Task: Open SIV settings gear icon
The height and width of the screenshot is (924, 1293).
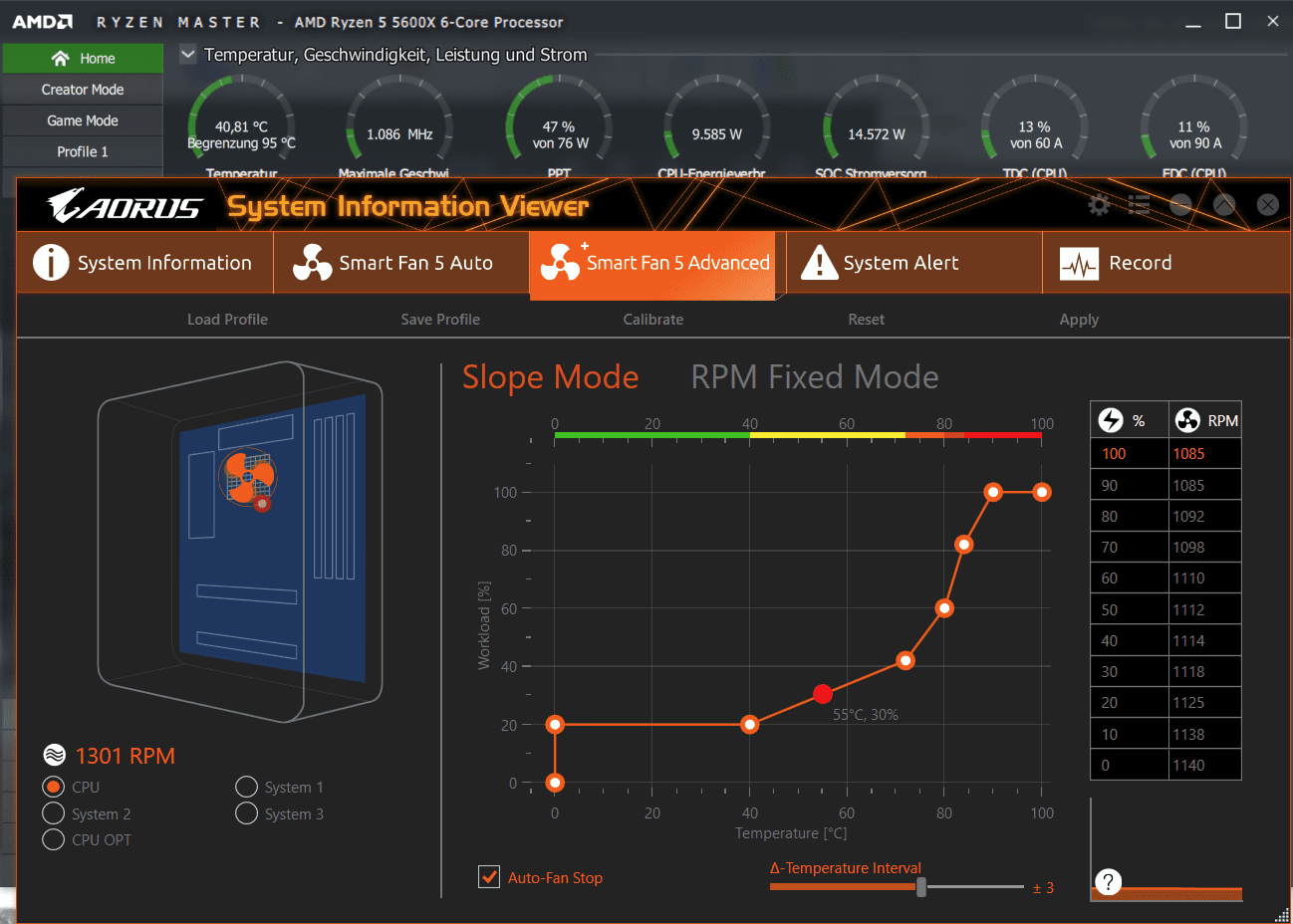Action: (x=1099, y=205)
